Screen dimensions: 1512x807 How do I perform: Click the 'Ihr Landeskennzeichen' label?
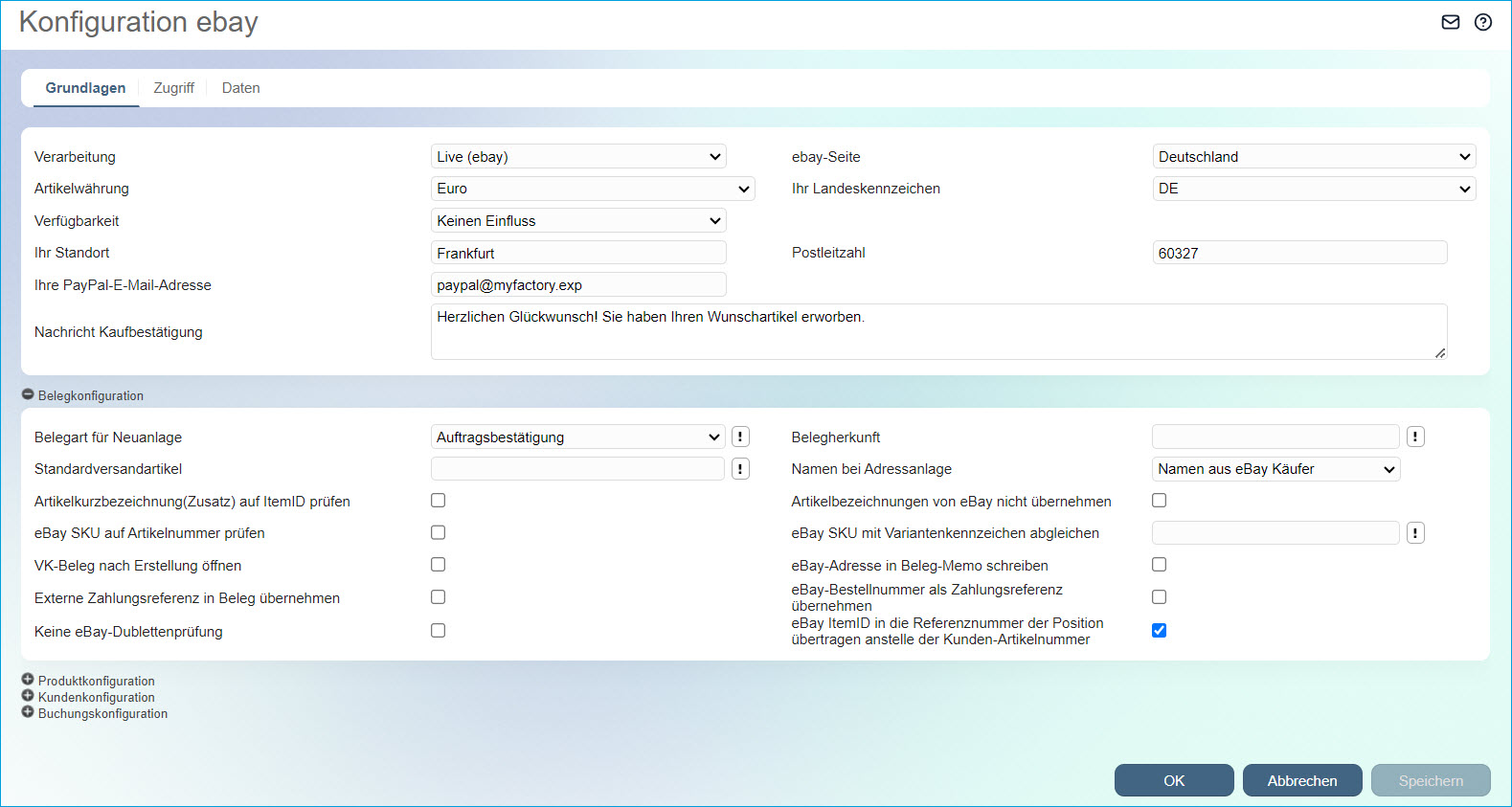pyautogui.click(x=866, y=189)
